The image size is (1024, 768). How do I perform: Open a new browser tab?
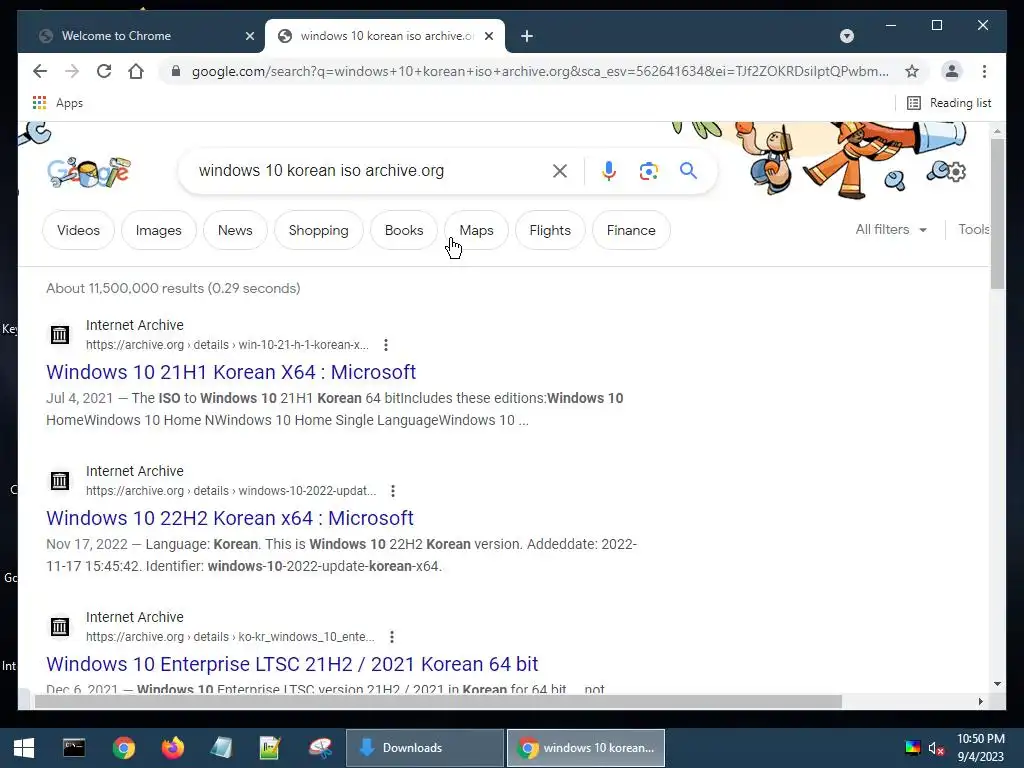(x=527, y=36)
